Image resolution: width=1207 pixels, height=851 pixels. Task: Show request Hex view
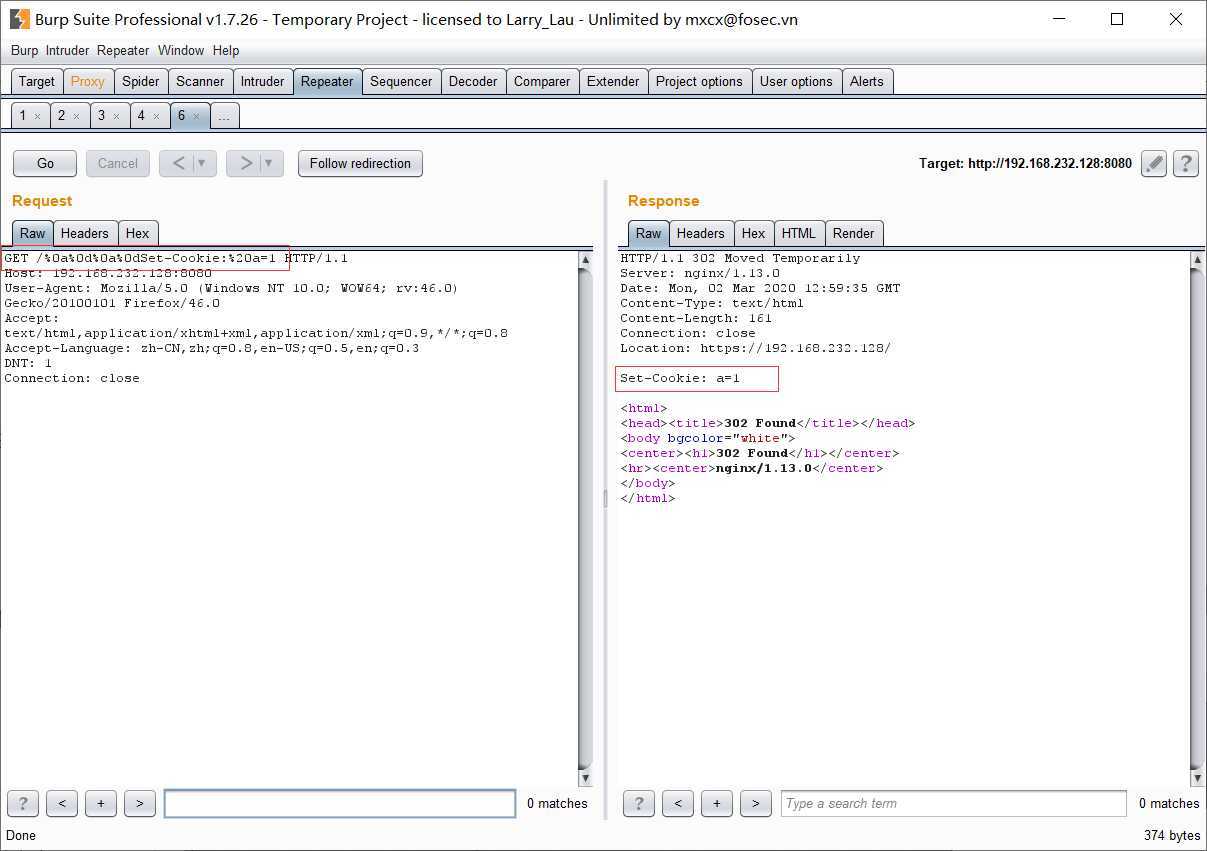pyautogui.click(x=138, y=233)
